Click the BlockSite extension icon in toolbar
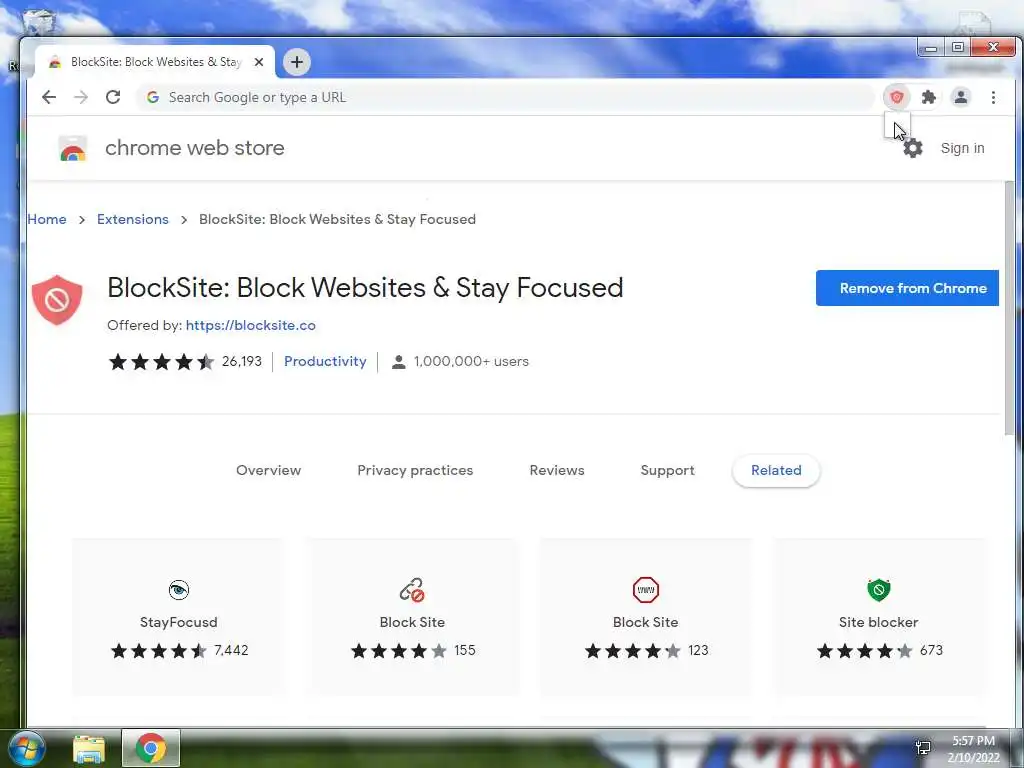This screenshot has width=1024, height=768. (x=897, y=97)
